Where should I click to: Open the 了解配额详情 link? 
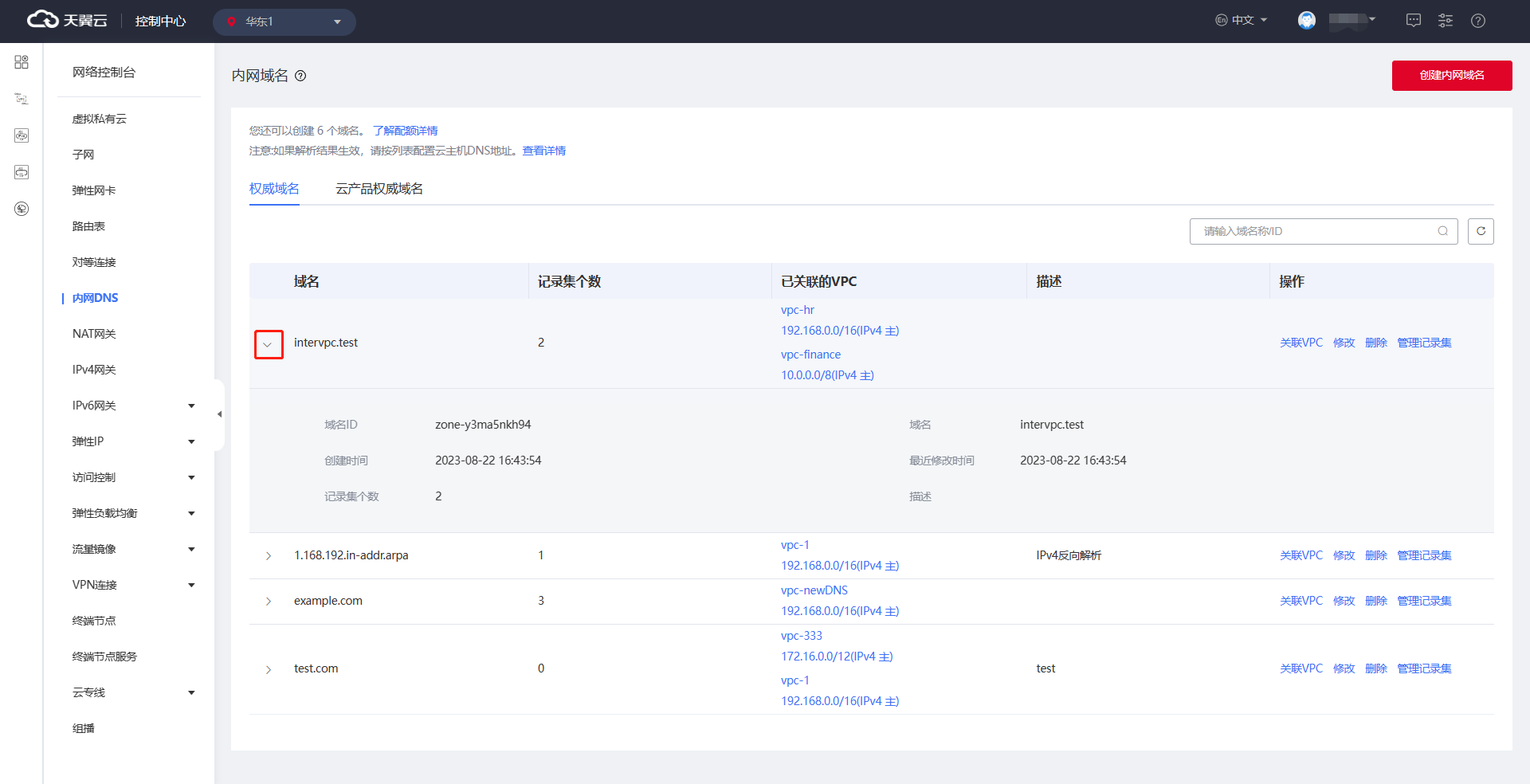pos(405,131)
